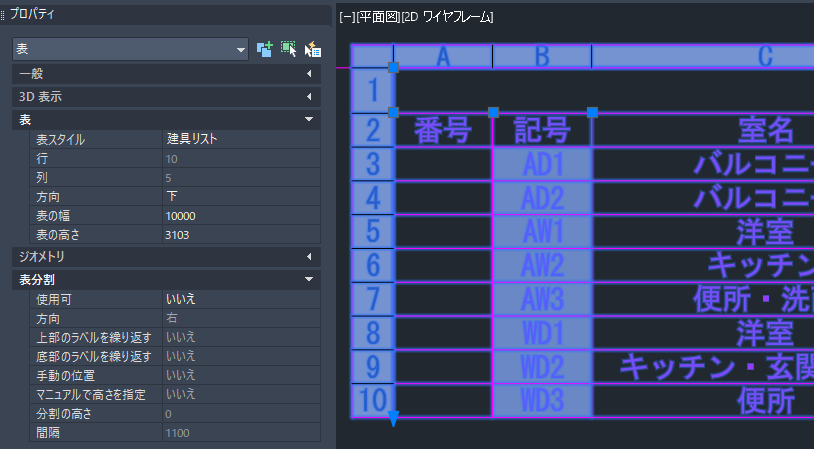
Task: Open Quick Select from properties panel
Action: 312,48
